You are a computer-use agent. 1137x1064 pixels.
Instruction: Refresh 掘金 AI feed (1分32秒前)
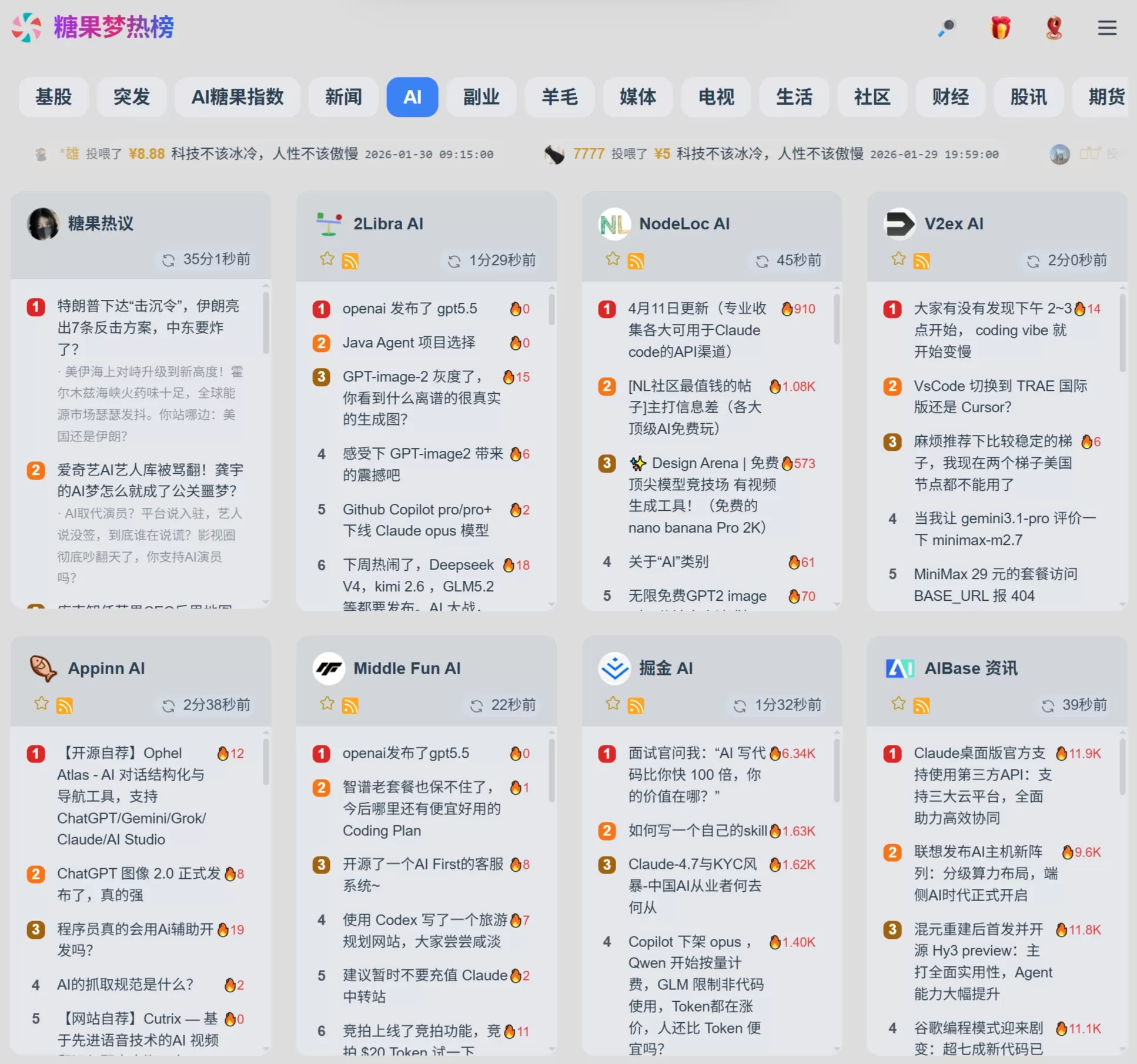point(740,705)
